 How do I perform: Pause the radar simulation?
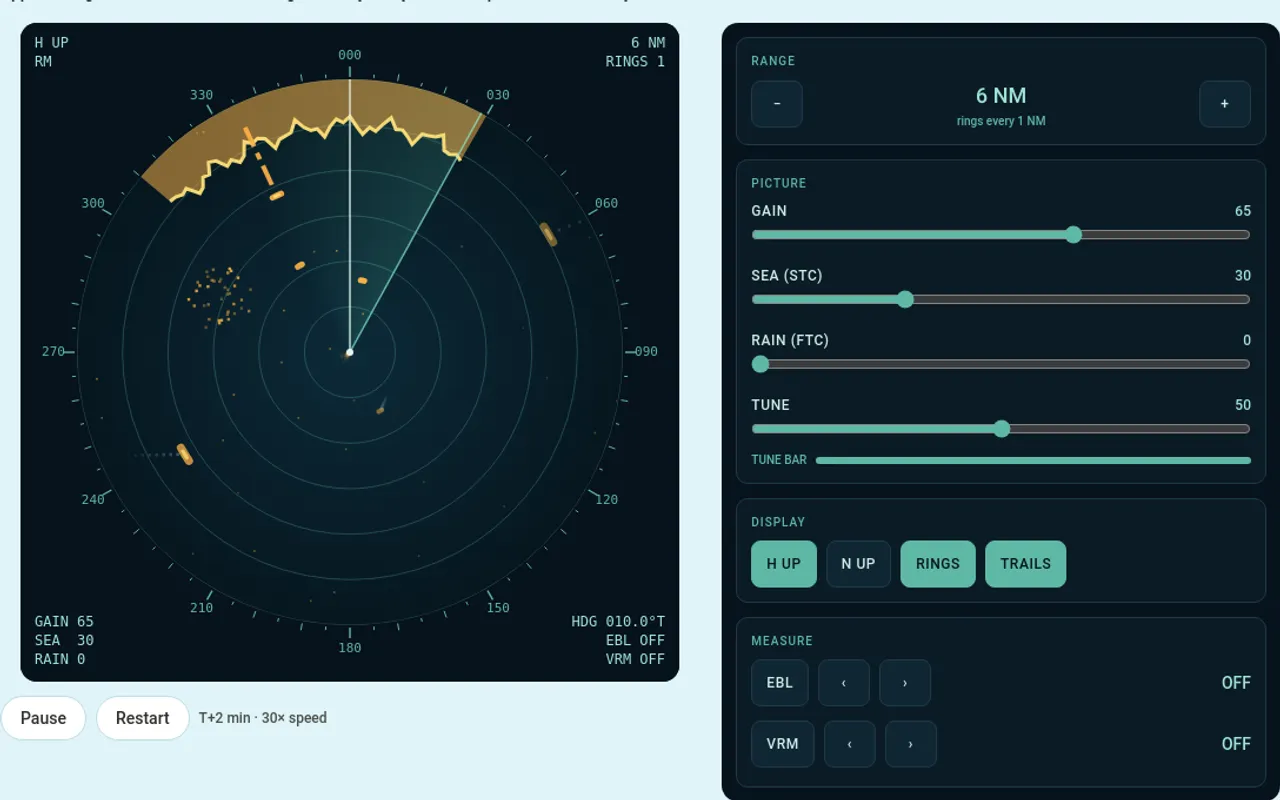[43, 718]
